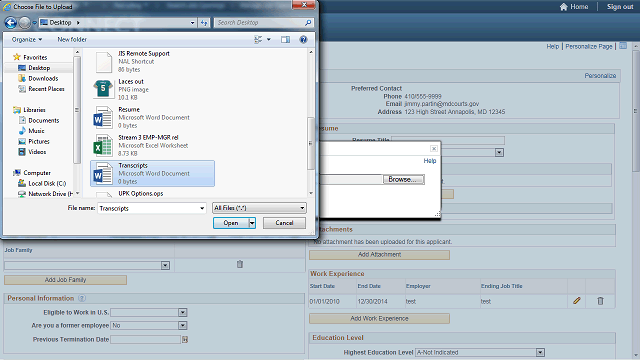Click the Home icon in the page header
Screen dimensions: 640x360
tap(564, 7)
